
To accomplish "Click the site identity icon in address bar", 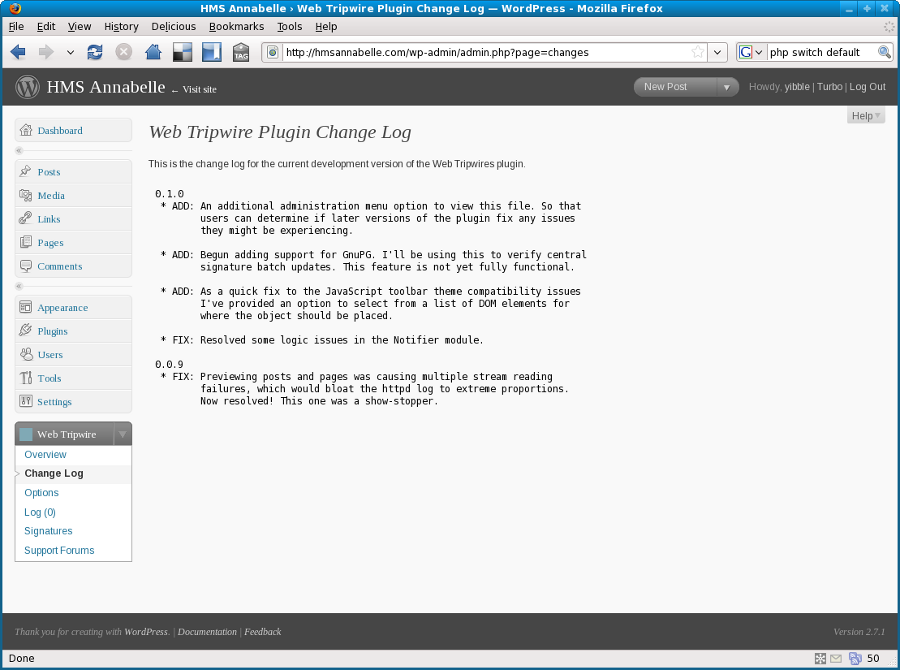I will (273, 52).
